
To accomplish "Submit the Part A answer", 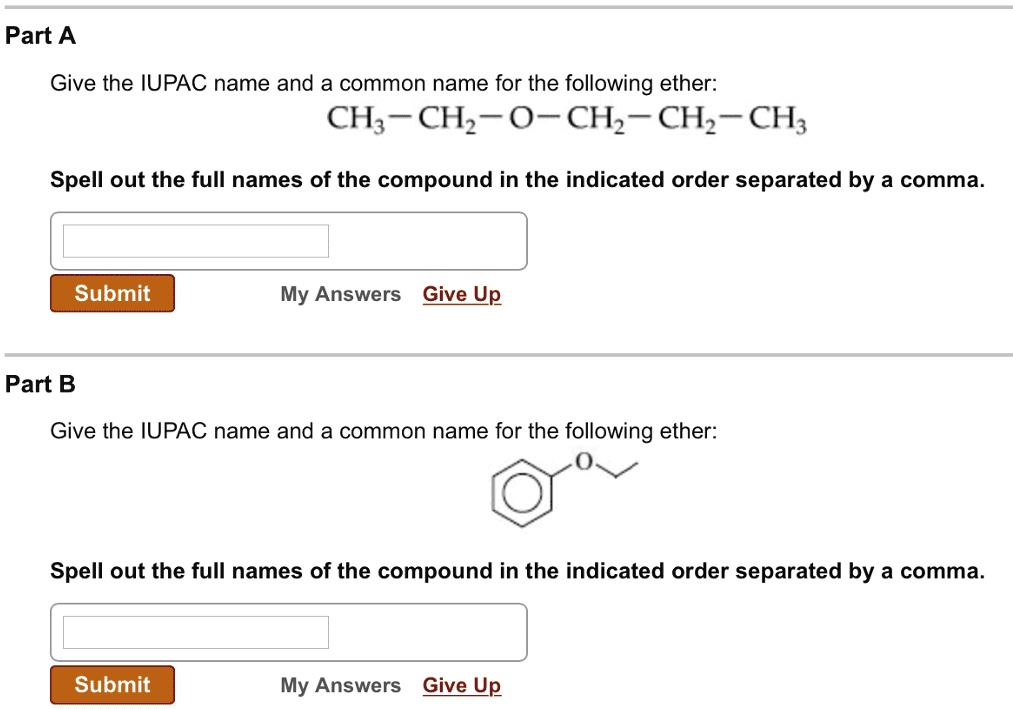I will pyautogui.click(x=112, y=293).
